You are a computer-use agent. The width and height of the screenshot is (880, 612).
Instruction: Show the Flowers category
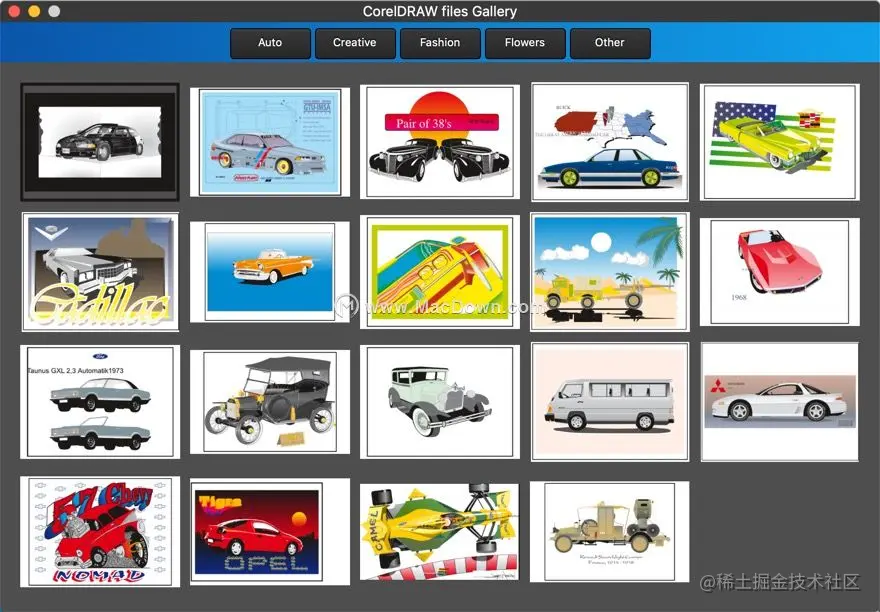pos(525,43)
